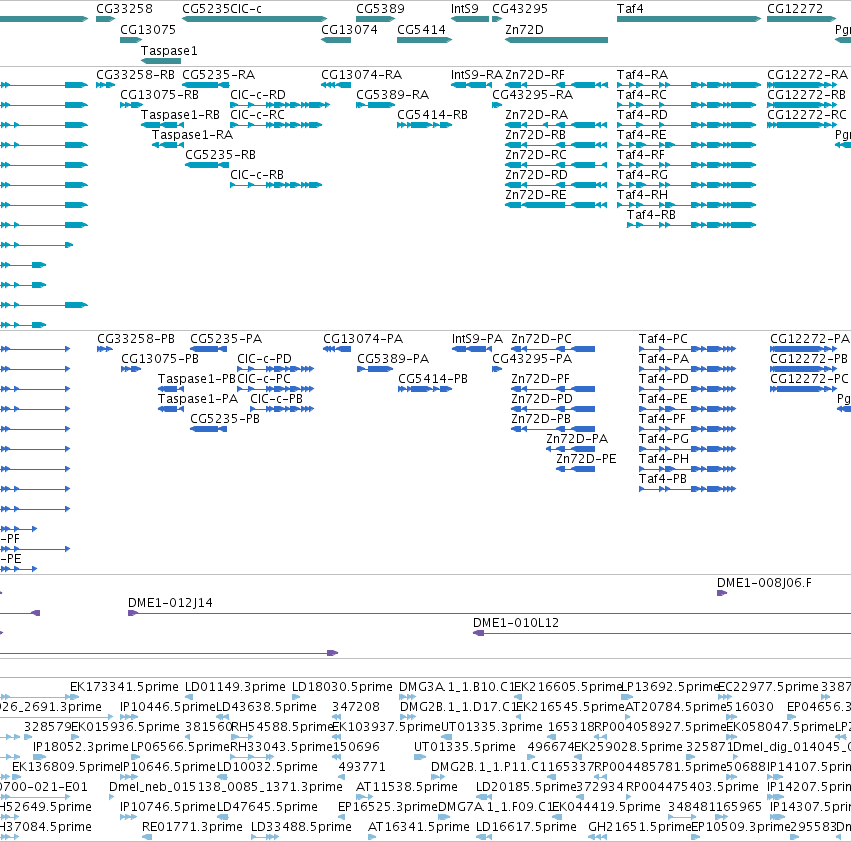Select protein CG5235-PA
This screenshot has width=851, height=842.
(226, 339)
